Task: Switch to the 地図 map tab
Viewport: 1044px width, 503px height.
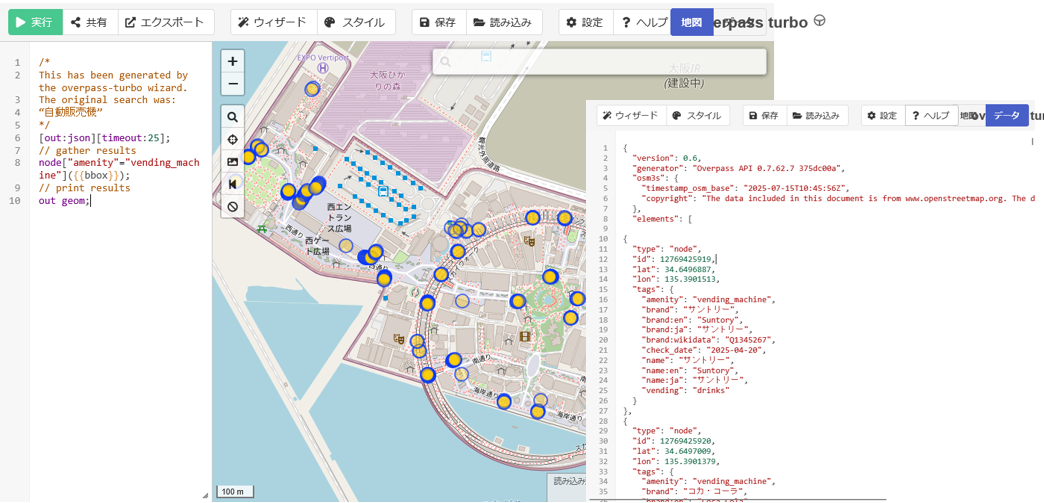Action: [x=692, y=22]
